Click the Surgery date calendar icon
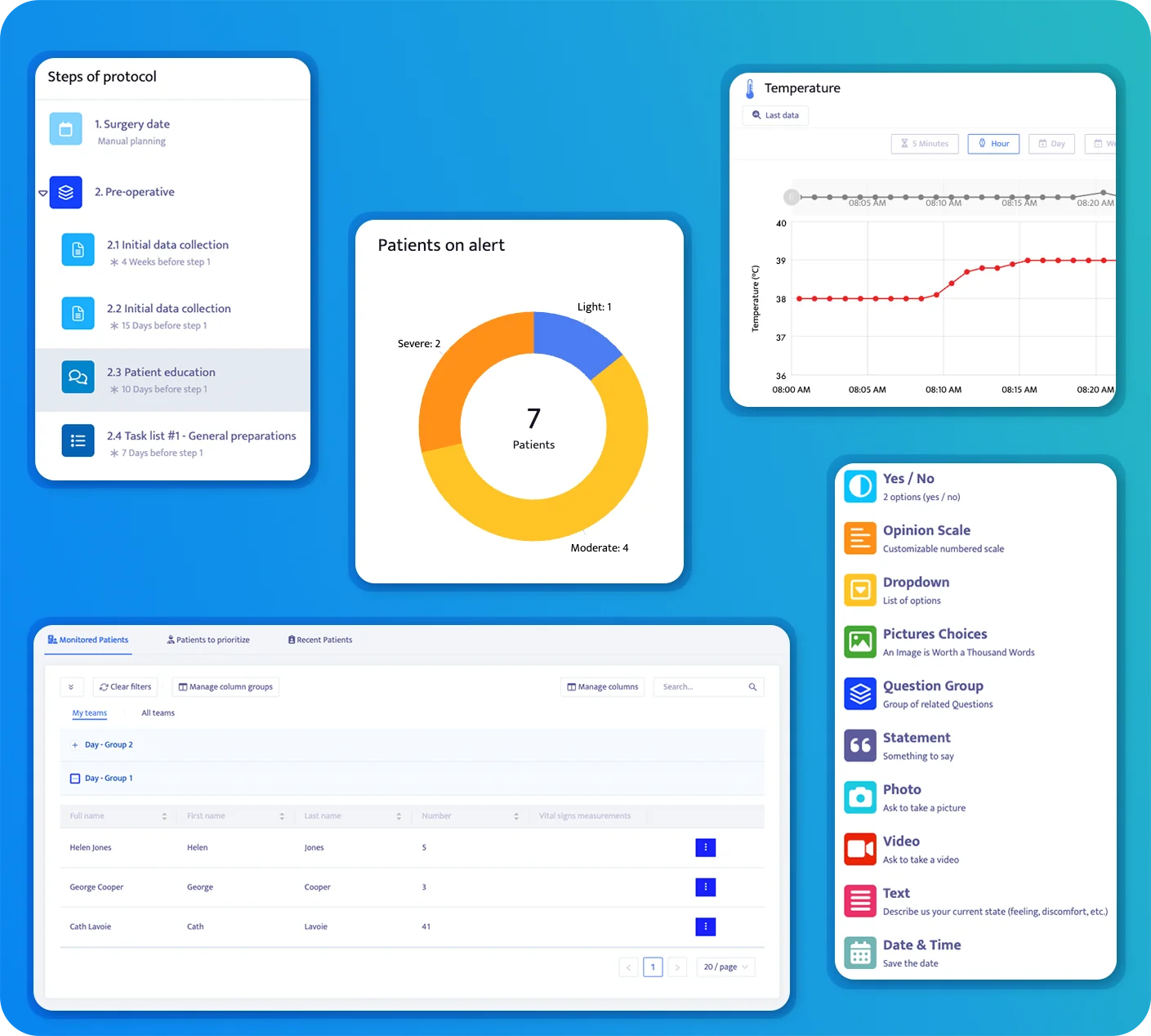1151x1036 pixels. point(65,129)
